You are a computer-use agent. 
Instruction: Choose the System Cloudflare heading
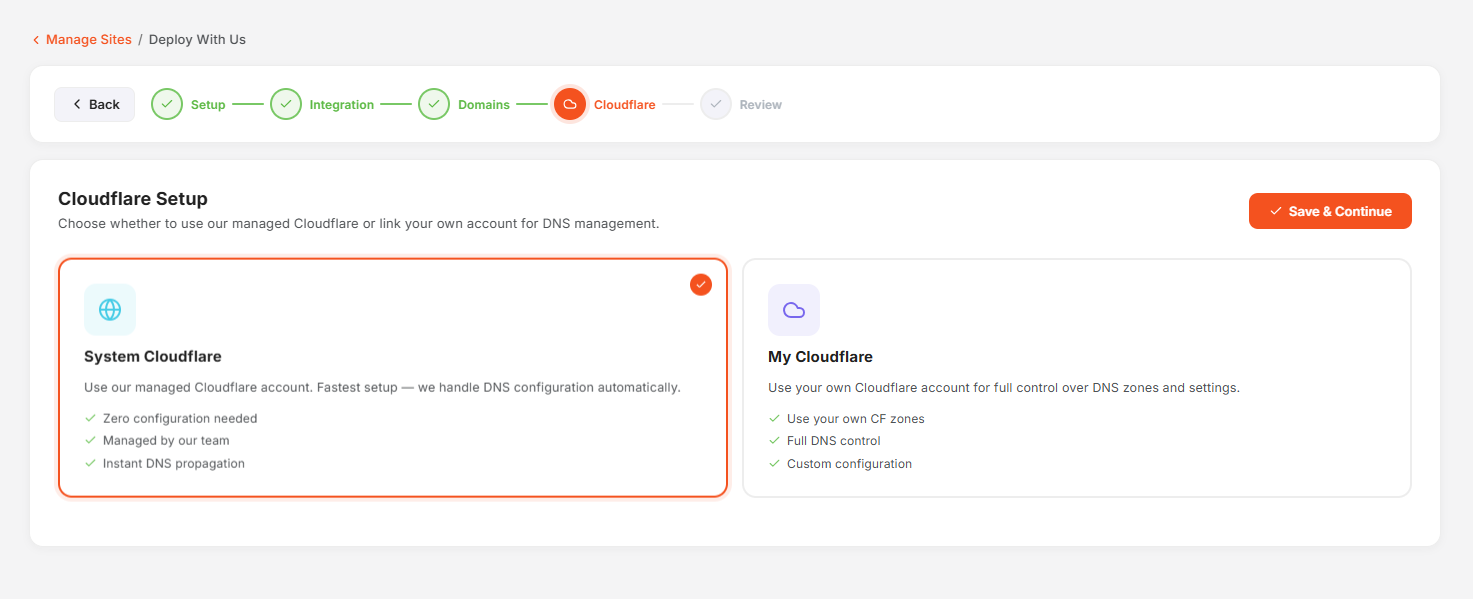point(153,356)
